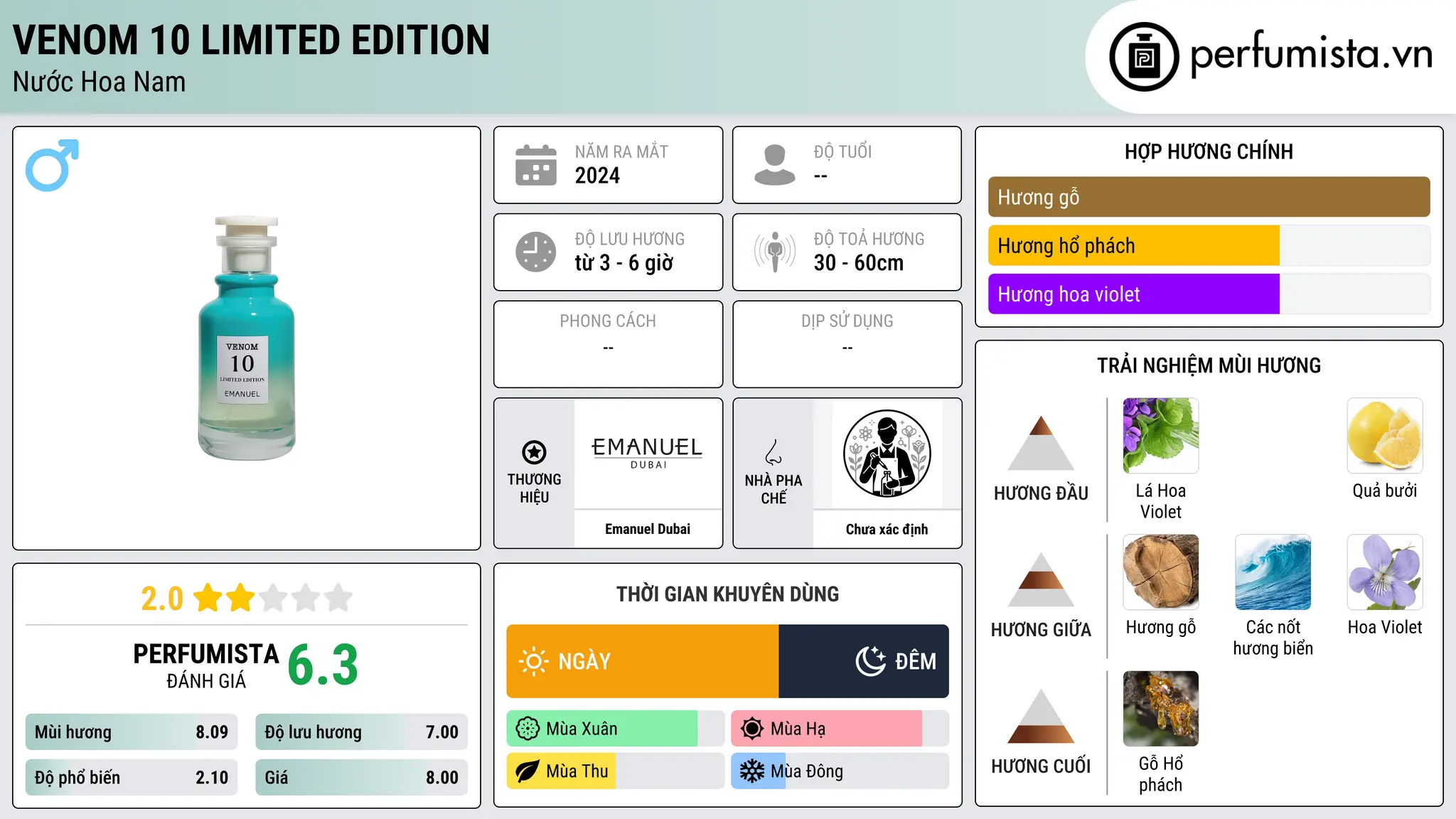Click the yellow Hương hổ phách accord bar

pos(1133,245)
